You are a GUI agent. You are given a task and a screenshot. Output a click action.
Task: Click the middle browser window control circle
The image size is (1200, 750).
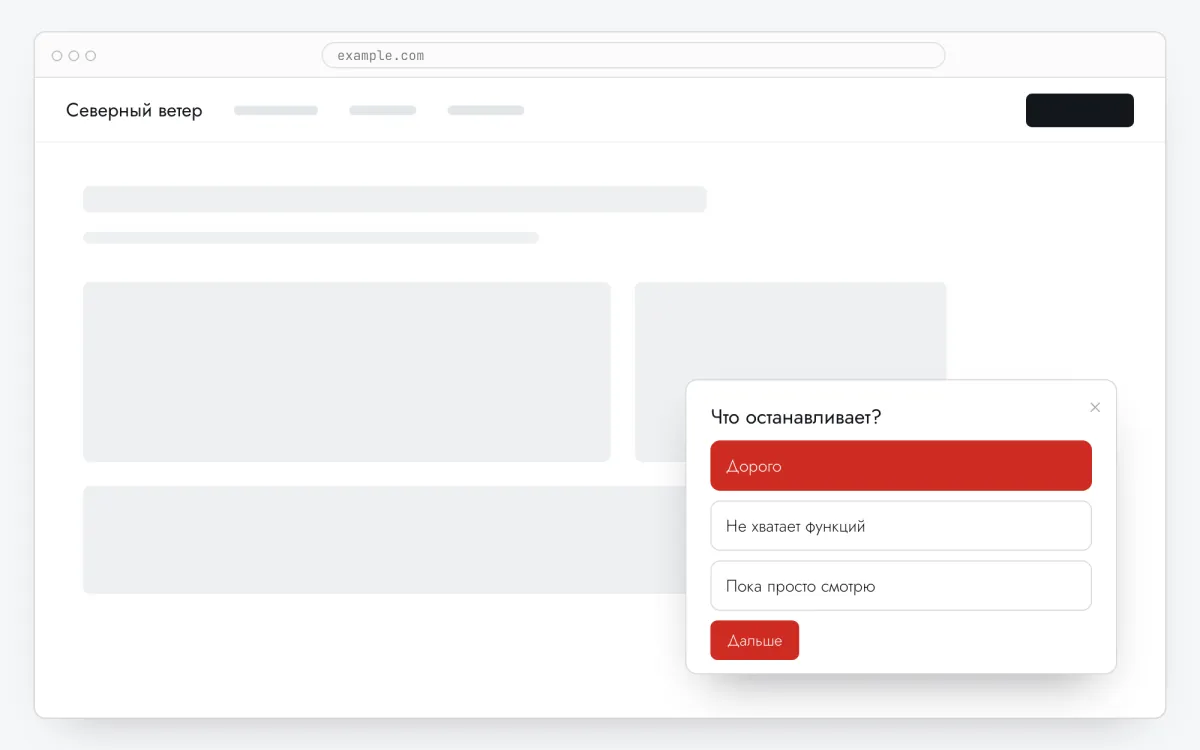click(x=74, y=56)
